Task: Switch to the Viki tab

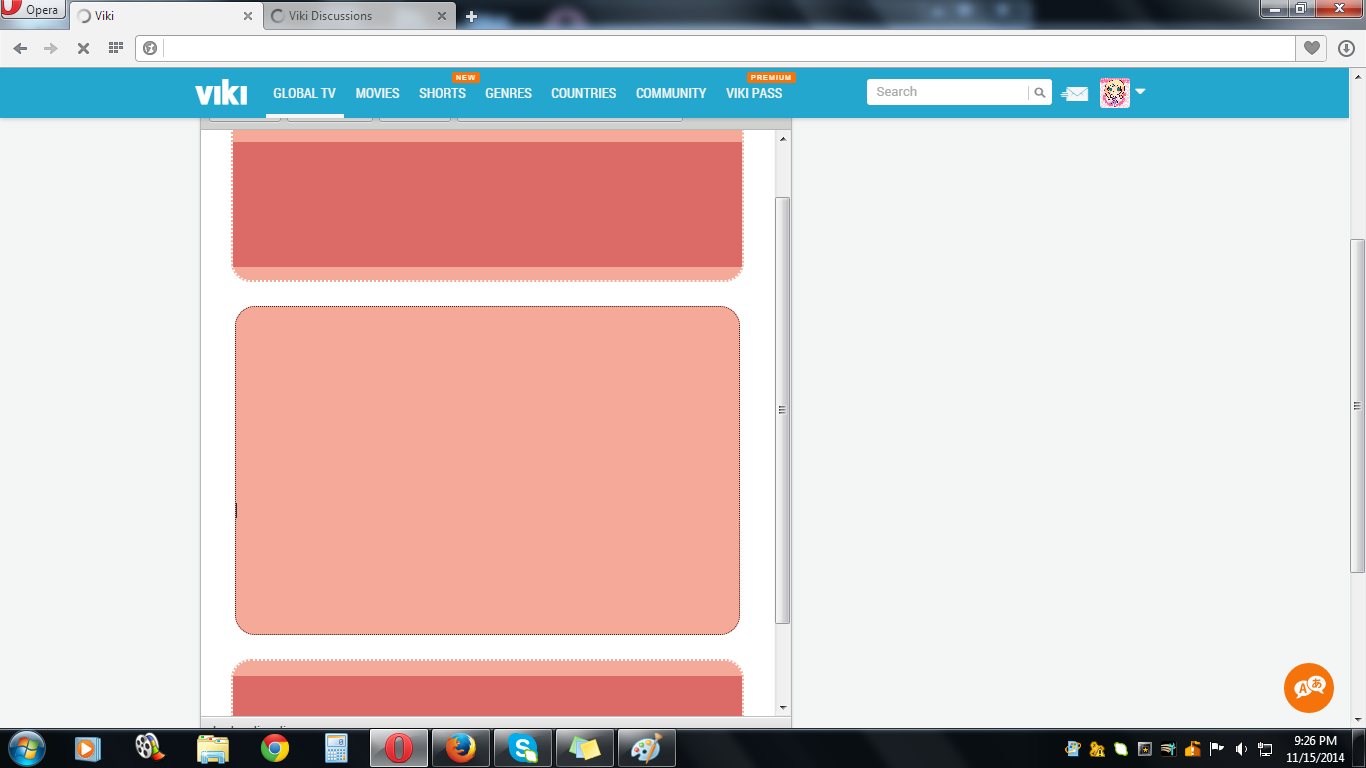Action: [x=166, y=16]
